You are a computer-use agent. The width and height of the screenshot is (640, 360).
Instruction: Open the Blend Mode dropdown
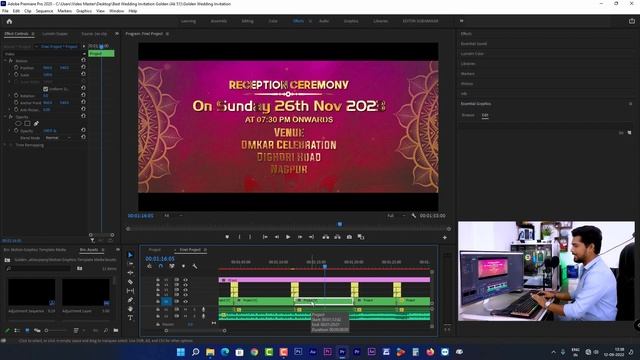coord(58,138)
